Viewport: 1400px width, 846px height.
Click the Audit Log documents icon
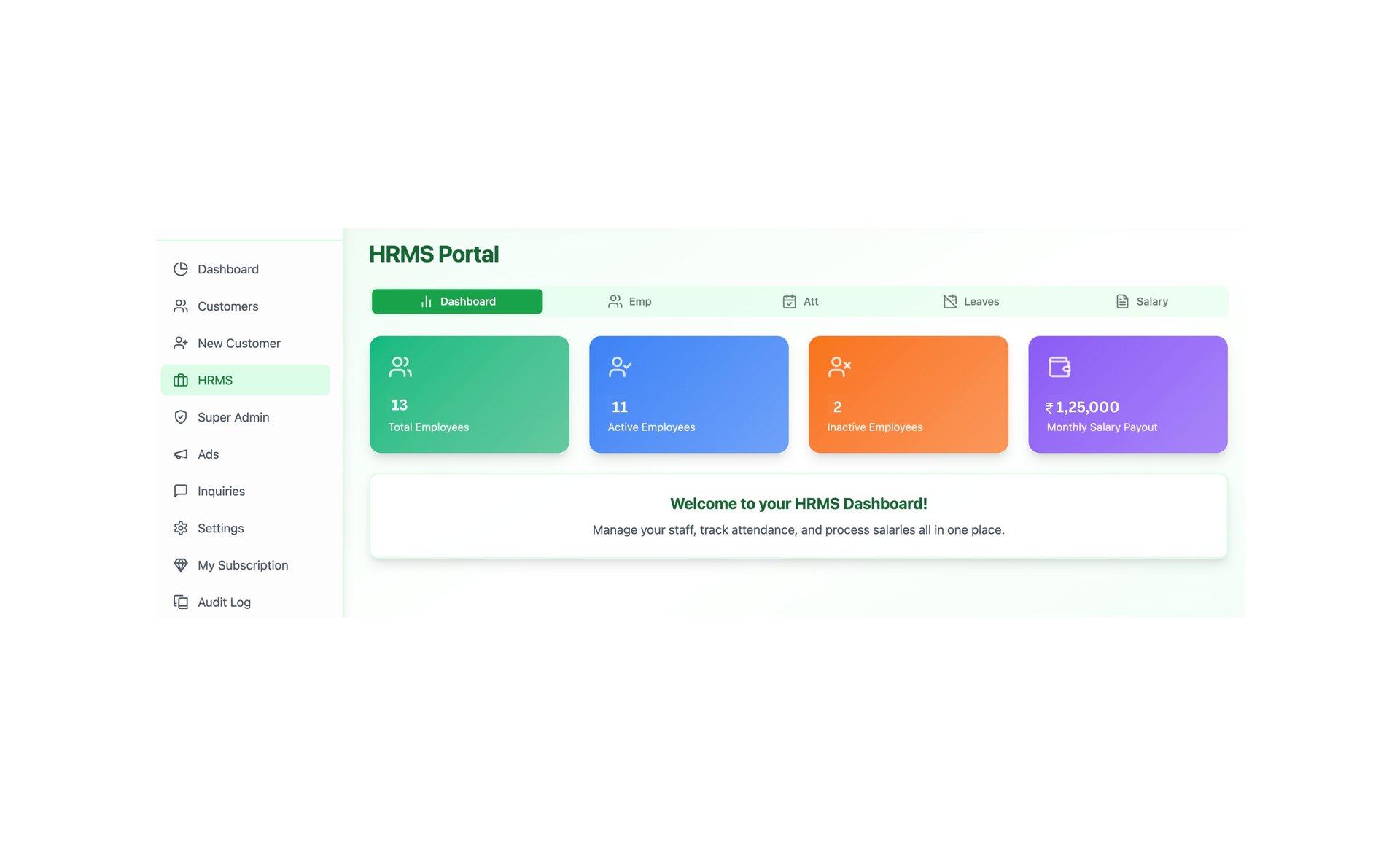[180, 602]
